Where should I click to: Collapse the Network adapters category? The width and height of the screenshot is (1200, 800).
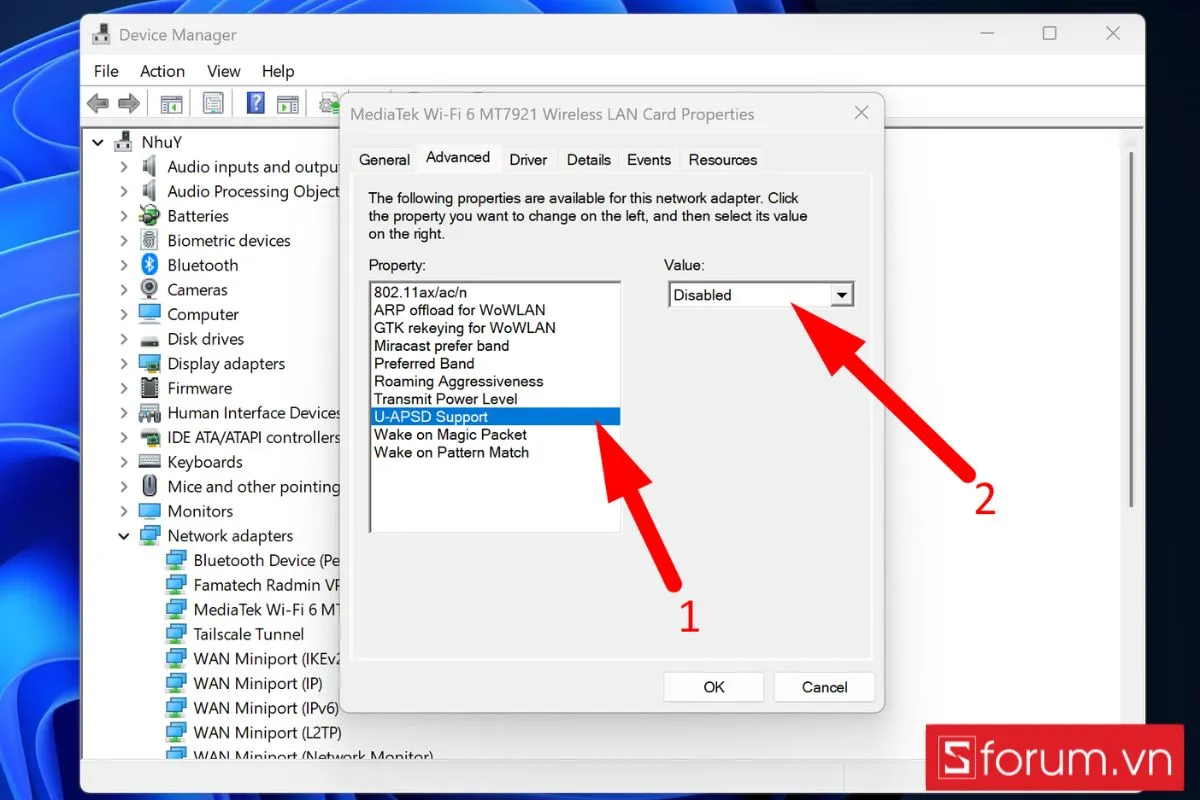tap(124, 535)
